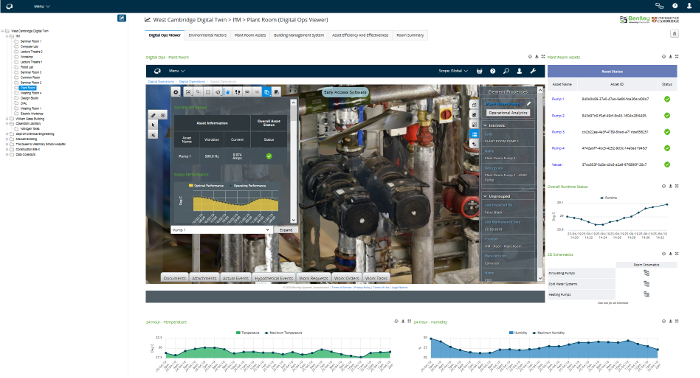
Task: Open the Heating Pumps schematic icon
Action: pos(646,294)
